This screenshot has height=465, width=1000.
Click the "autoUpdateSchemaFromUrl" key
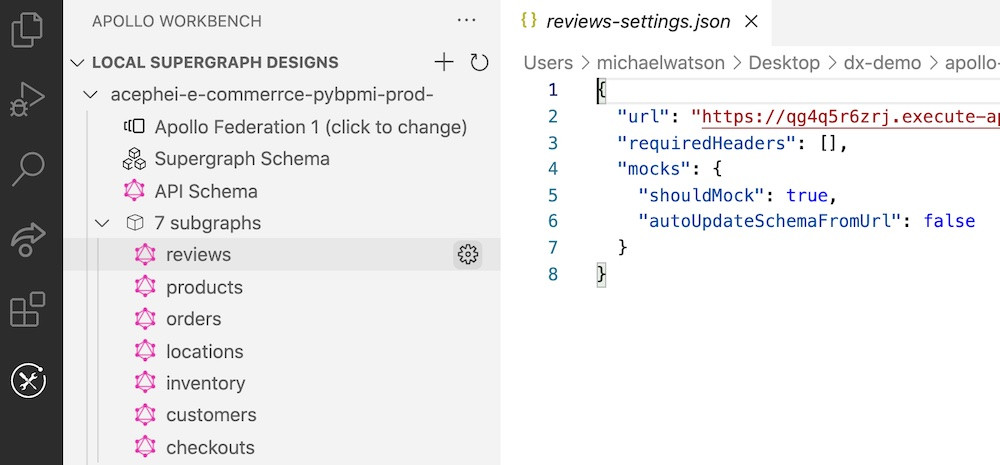coord(770,221)
